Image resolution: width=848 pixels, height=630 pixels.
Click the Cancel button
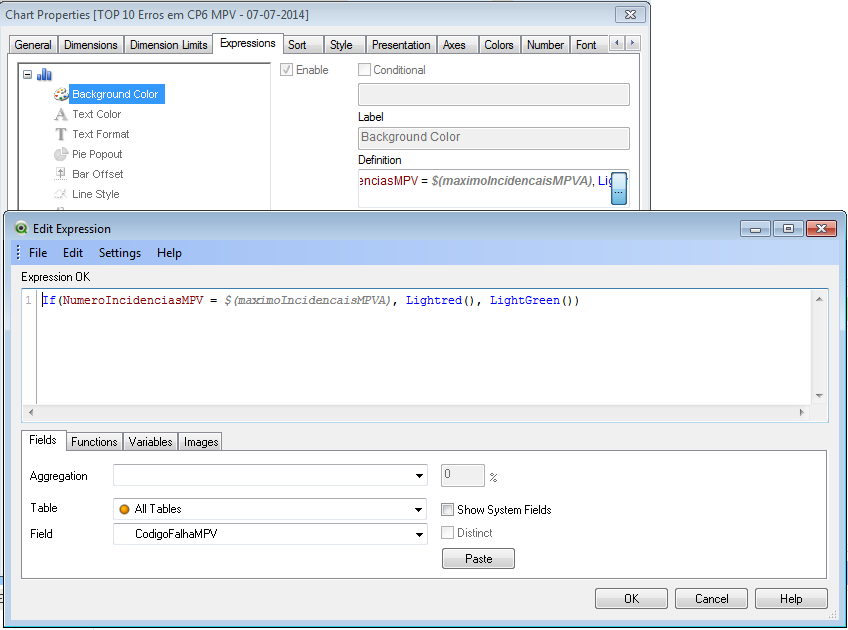click(x=711, y=599)
